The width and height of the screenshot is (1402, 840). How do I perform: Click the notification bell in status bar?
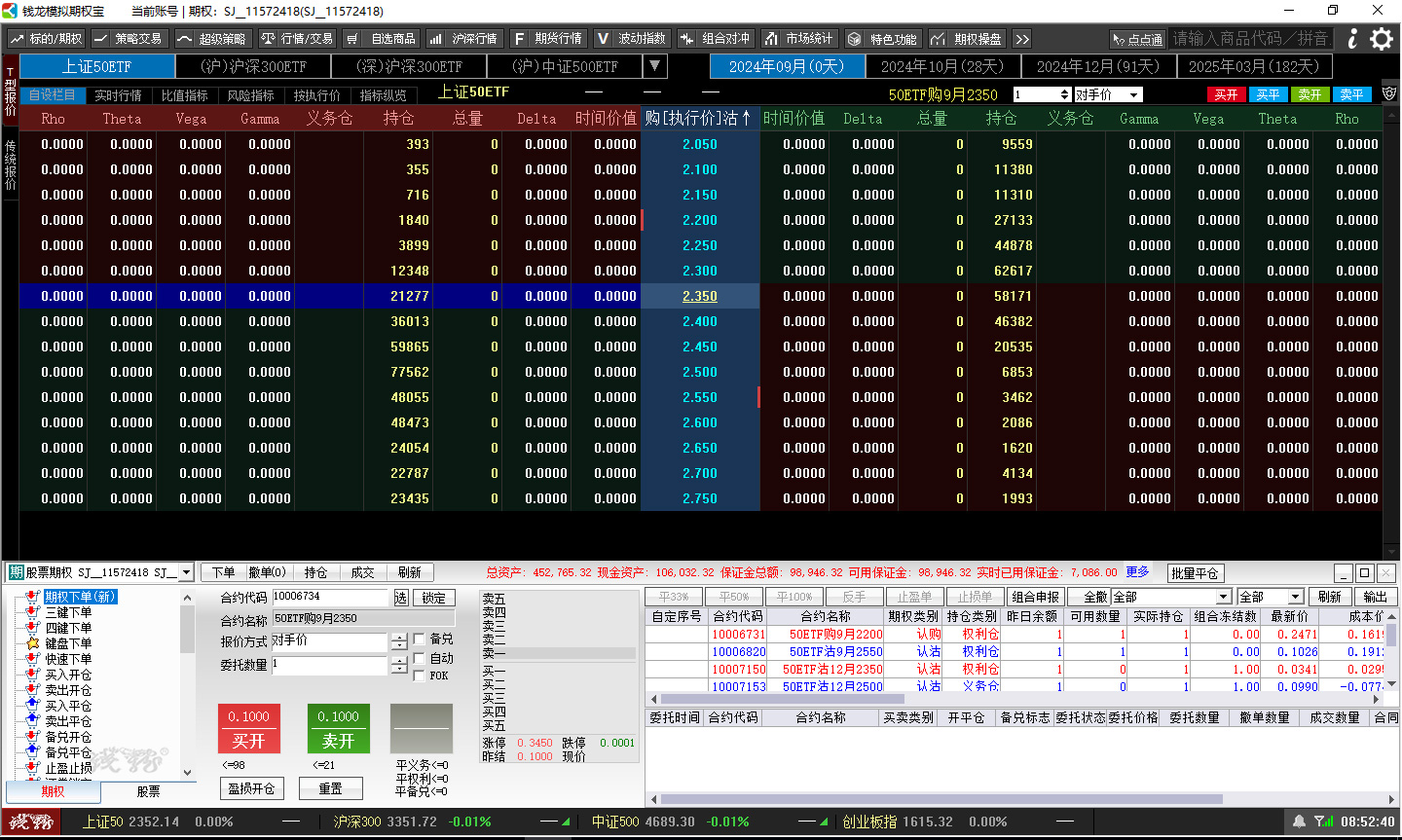pos(1299,822)
